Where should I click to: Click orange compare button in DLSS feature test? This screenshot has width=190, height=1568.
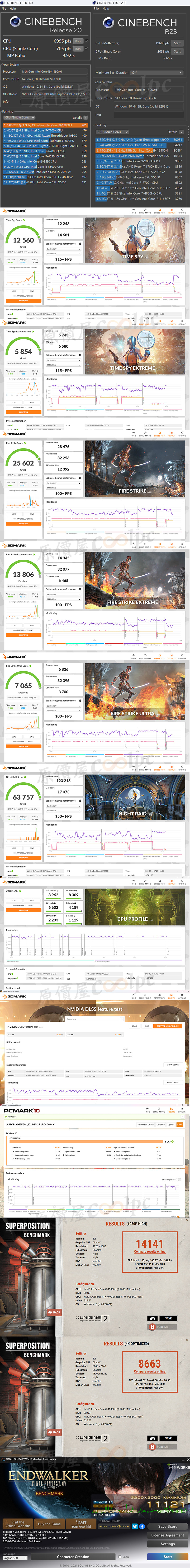point(167,1026)
